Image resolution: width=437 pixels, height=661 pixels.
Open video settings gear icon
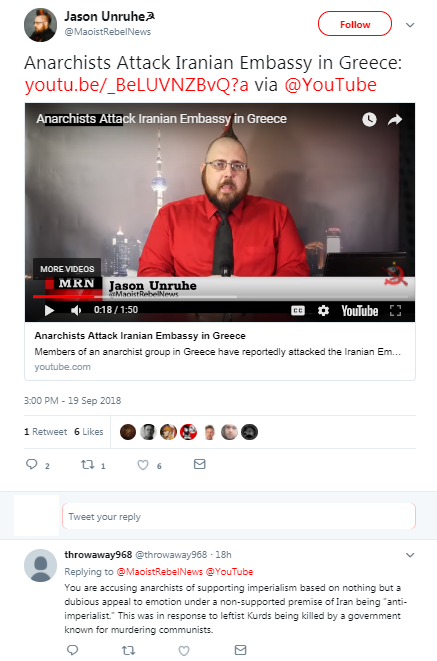pyautogui.click(x=323, y=311)
